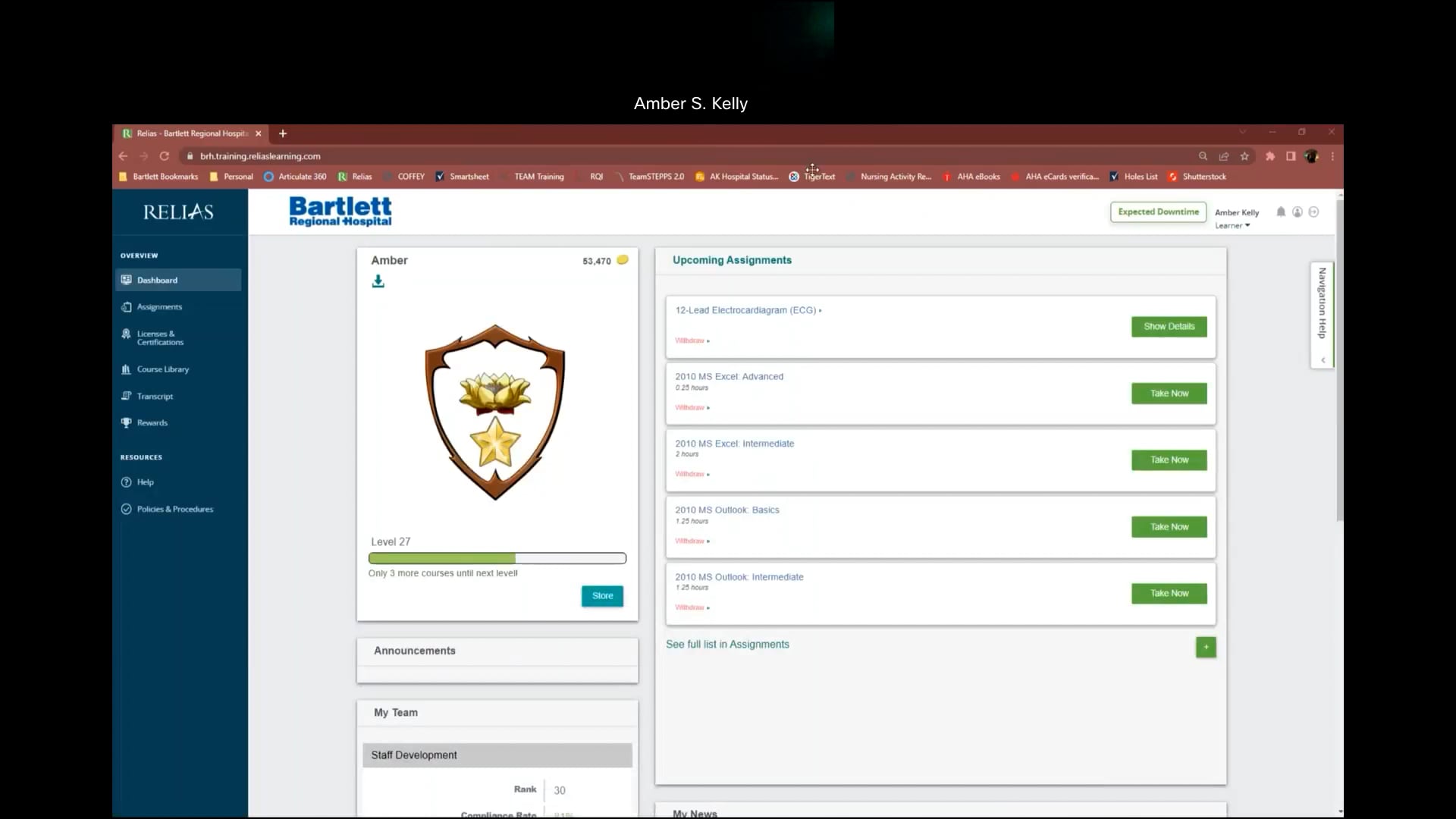View your Transcript

pyautogui.click(x=155, y=396)
